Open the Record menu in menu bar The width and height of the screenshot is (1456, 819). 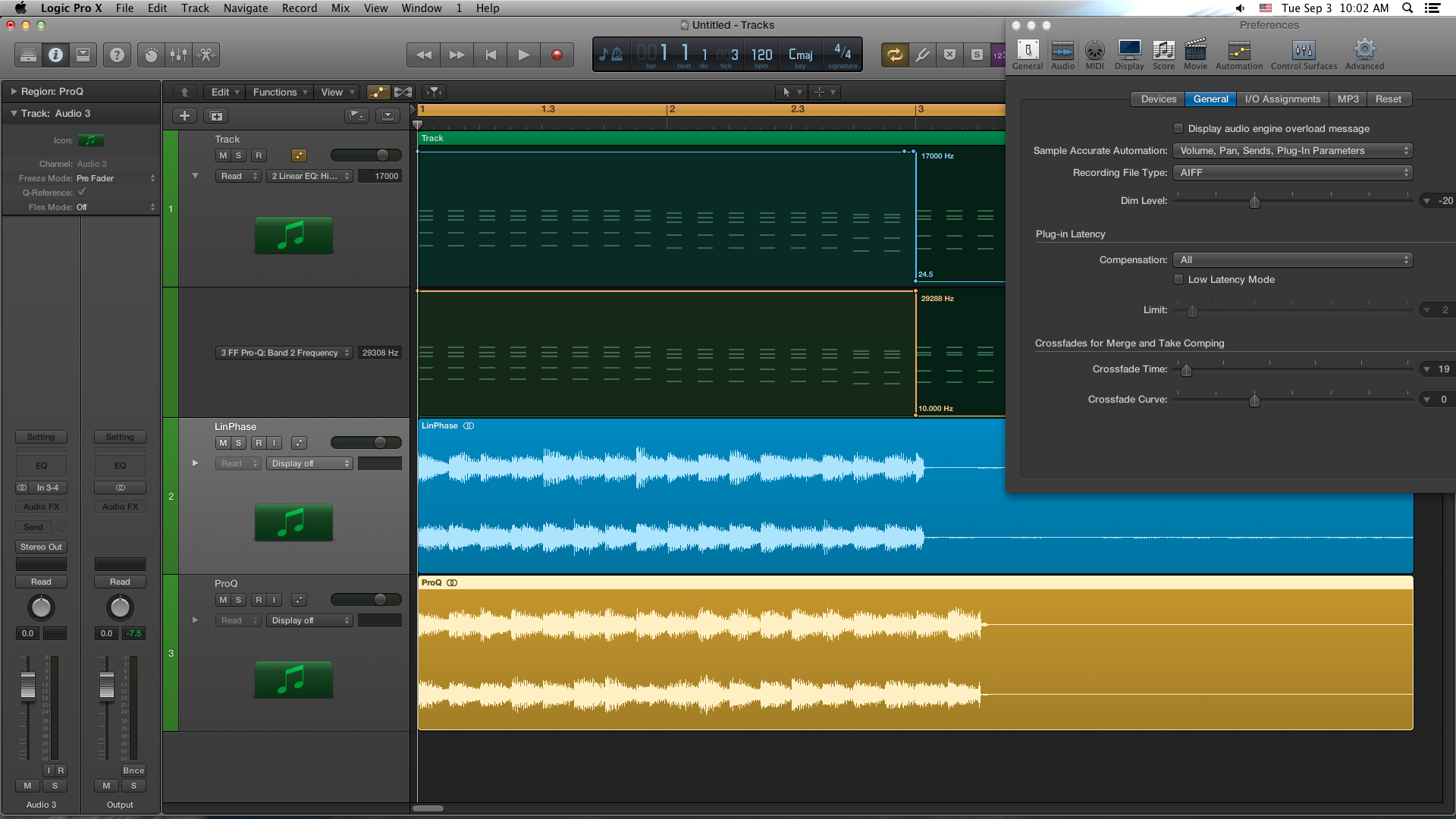click(x=300, y=8)
